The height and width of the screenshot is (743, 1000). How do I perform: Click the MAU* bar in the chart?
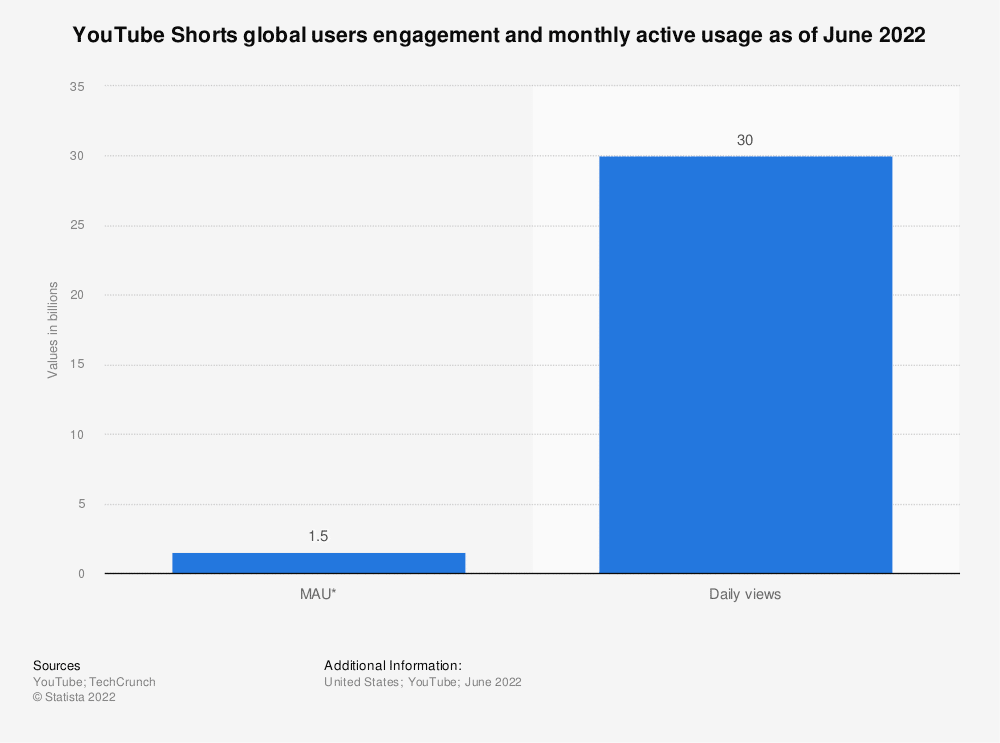pos(319,563)
